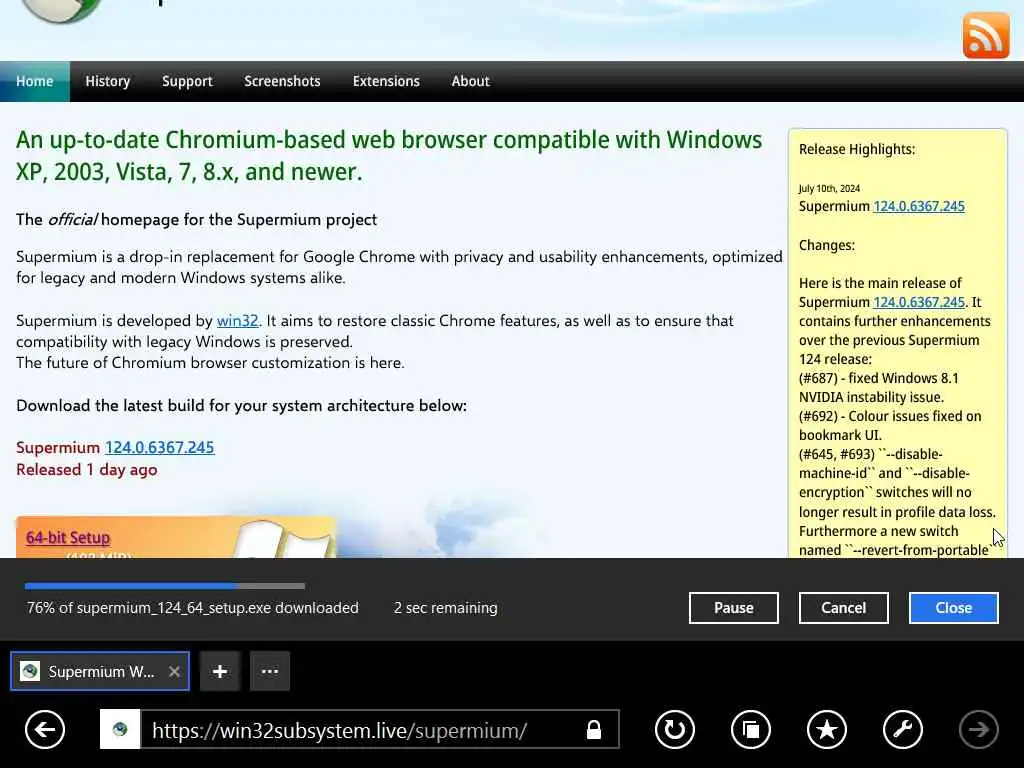Click the download progress bar
1024x768 pixels.
[165, 586]
